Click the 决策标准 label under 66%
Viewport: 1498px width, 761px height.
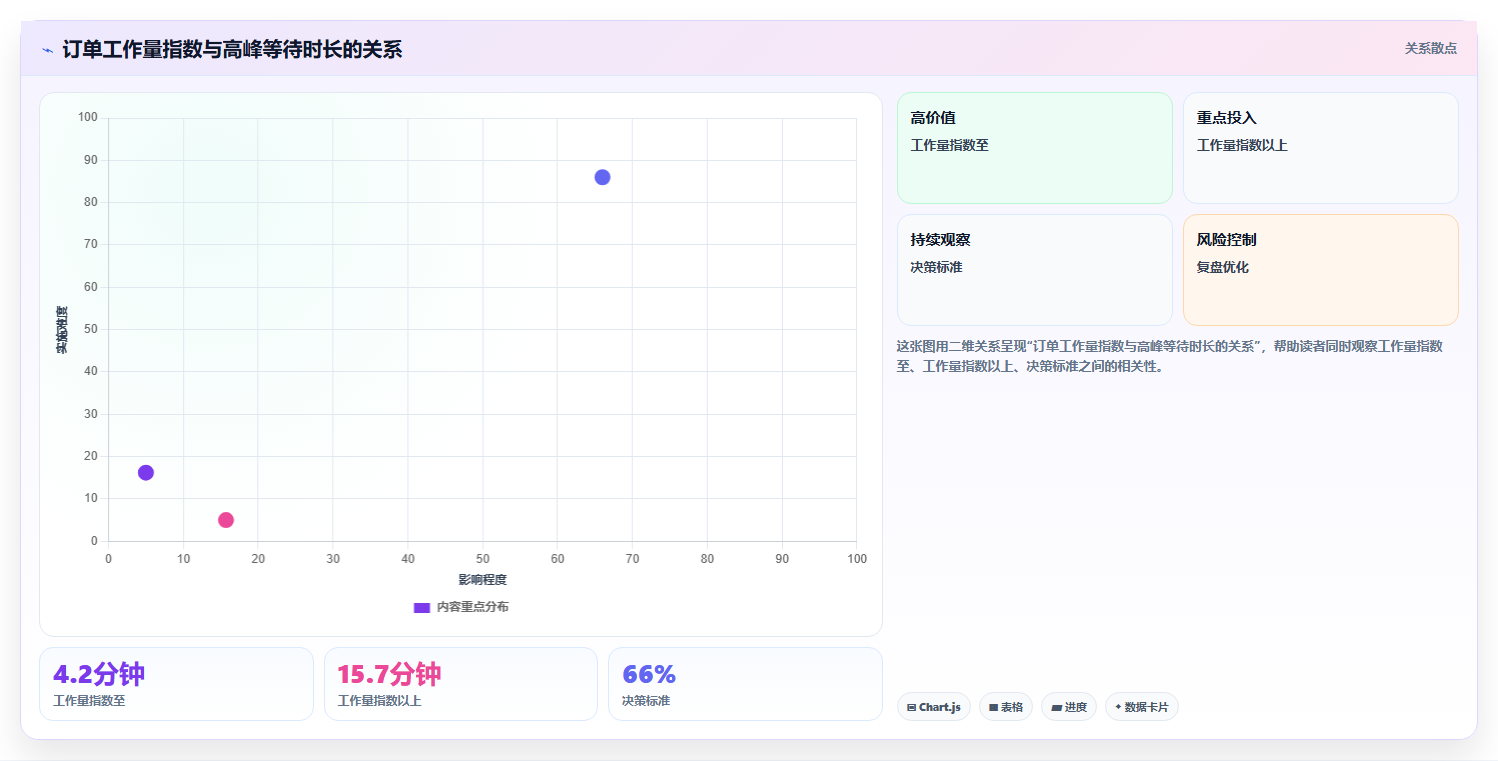[646, 701]
